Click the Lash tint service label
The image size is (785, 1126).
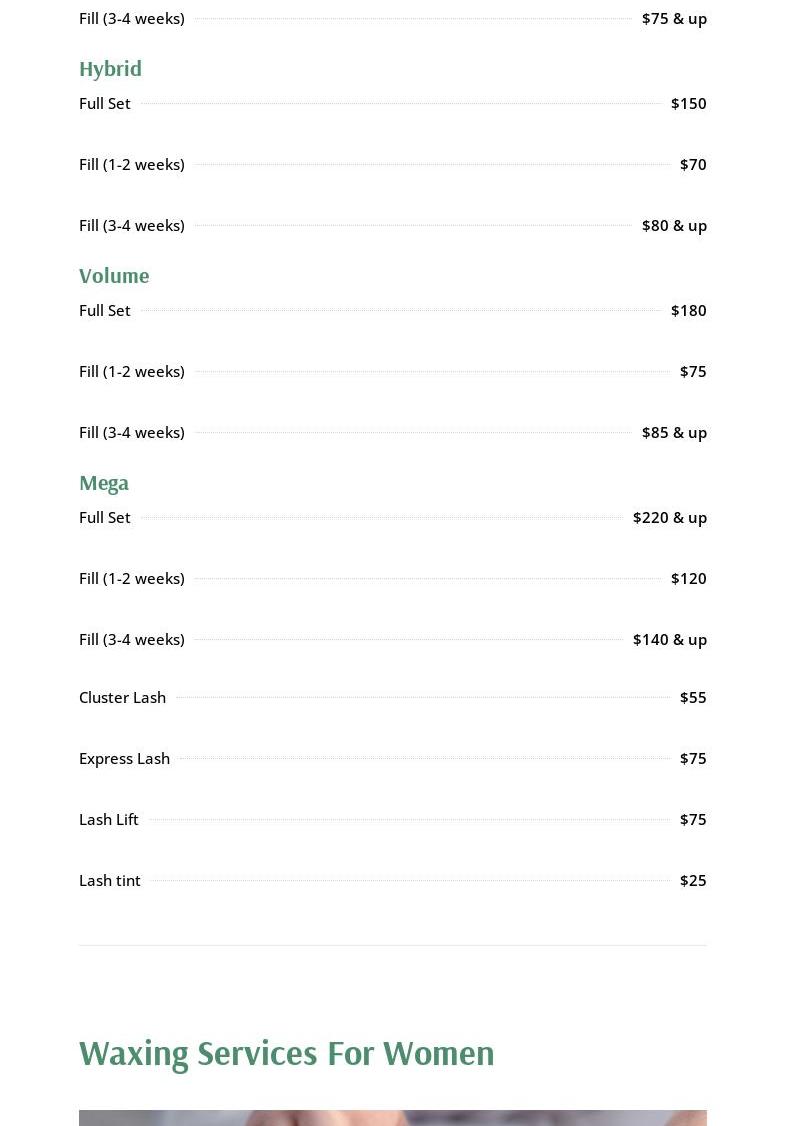pos(110,880)
